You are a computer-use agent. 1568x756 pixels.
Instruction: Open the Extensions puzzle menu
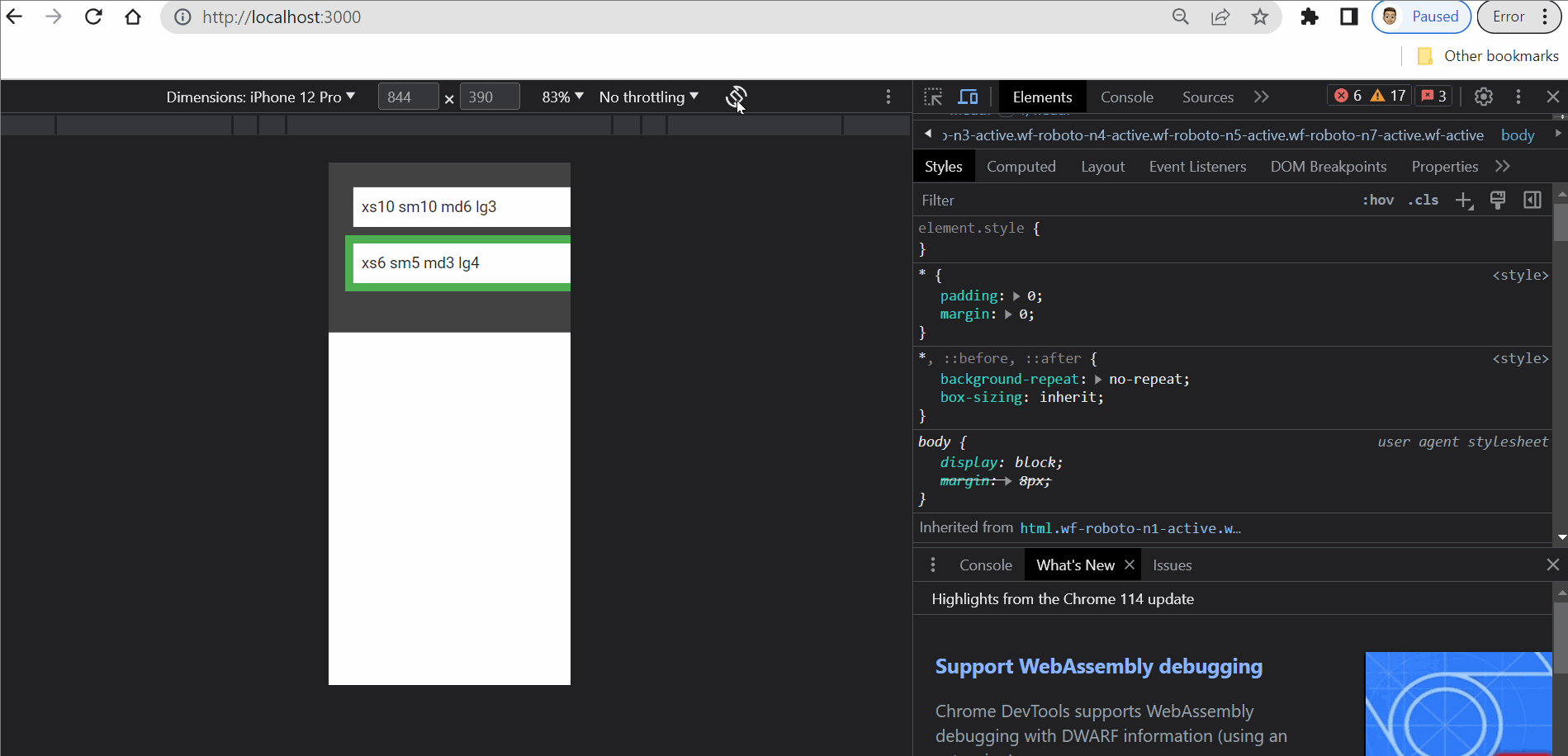tap(1310, 17)
